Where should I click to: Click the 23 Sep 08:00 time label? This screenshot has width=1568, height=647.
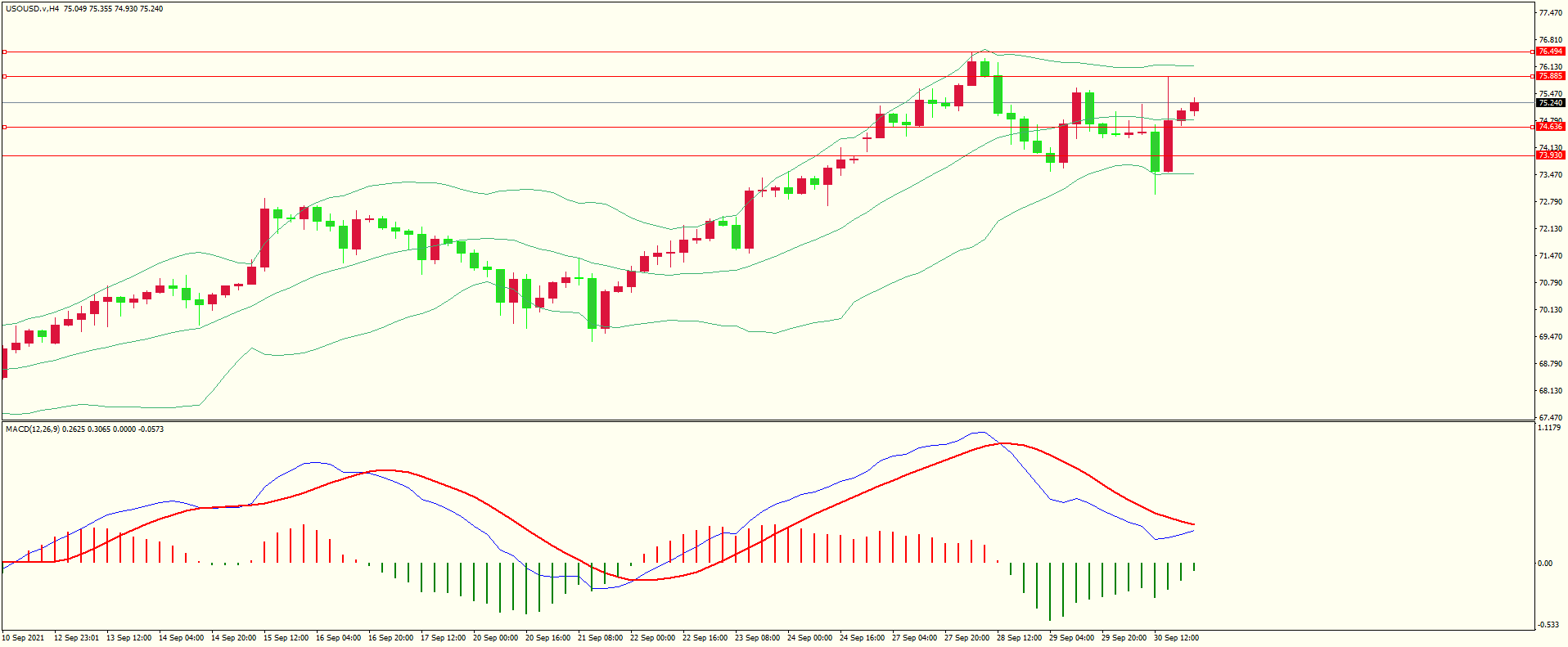[757, 638]
